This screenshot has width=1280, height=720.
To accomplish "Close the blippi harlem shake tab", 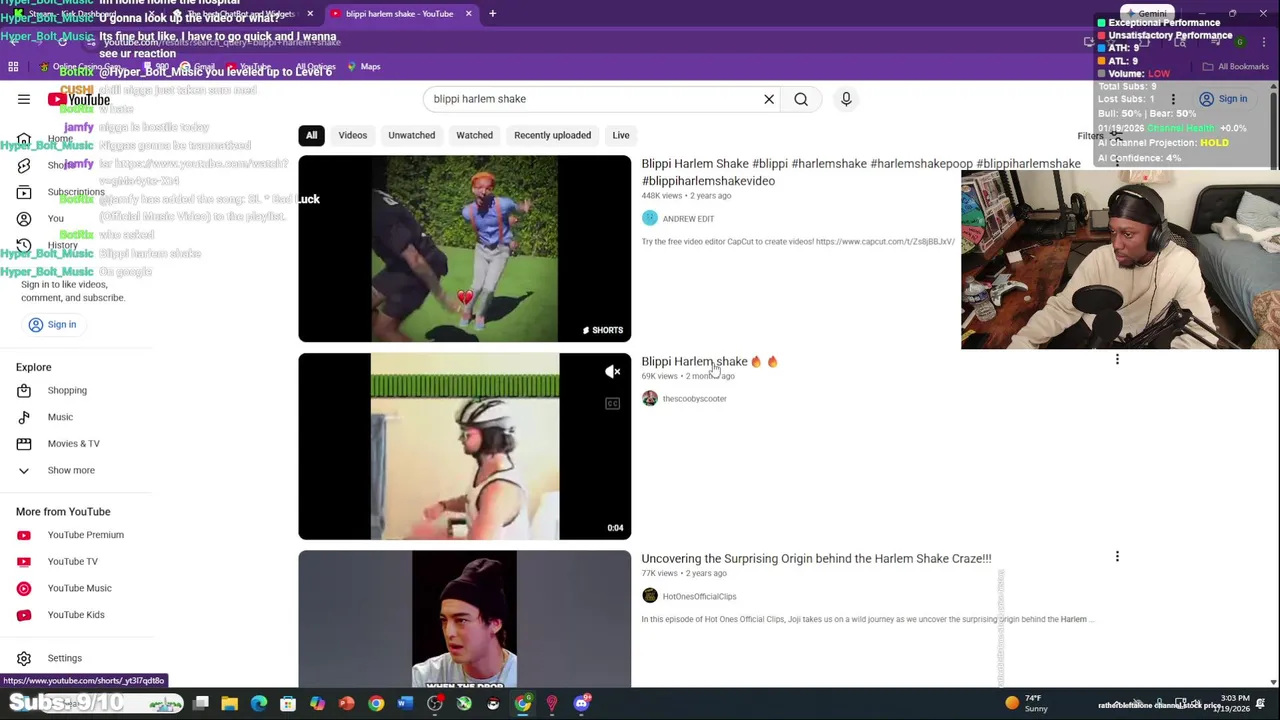I will pyautogui.click(x=468, y=14).
